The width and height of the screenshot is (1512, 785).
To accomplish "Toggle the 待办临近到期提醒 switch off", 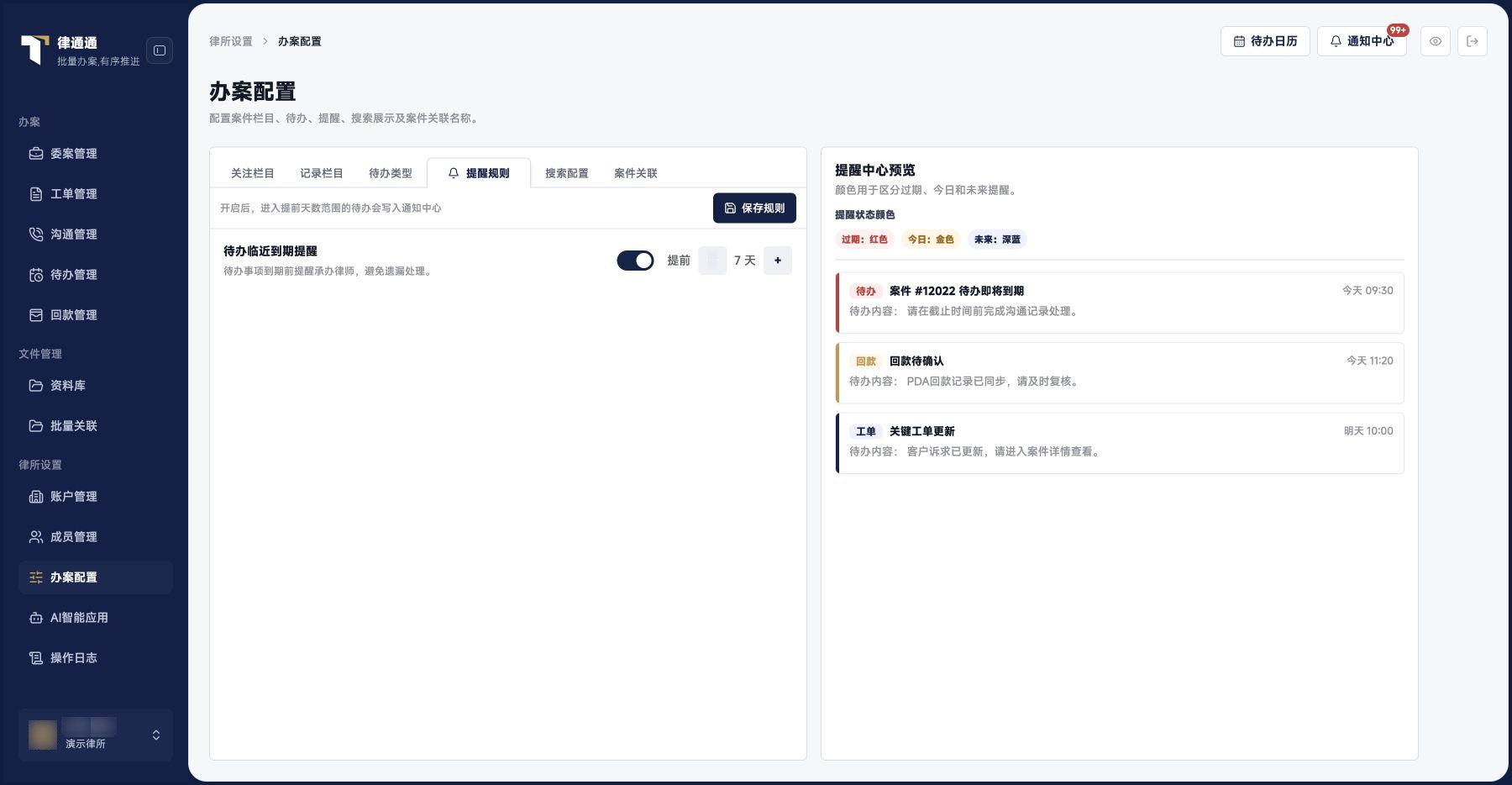I will click(x=635, y=261).
